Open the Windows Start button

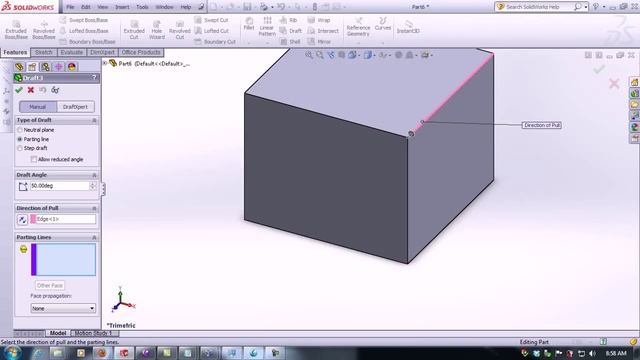[11, 353]
